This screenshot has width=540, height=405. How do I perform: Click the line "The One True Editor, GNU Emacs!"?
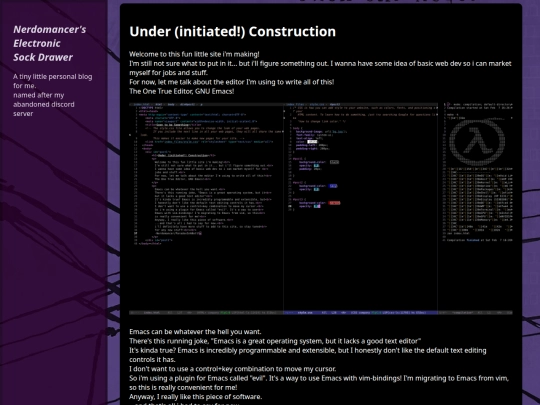click(181, 91)
